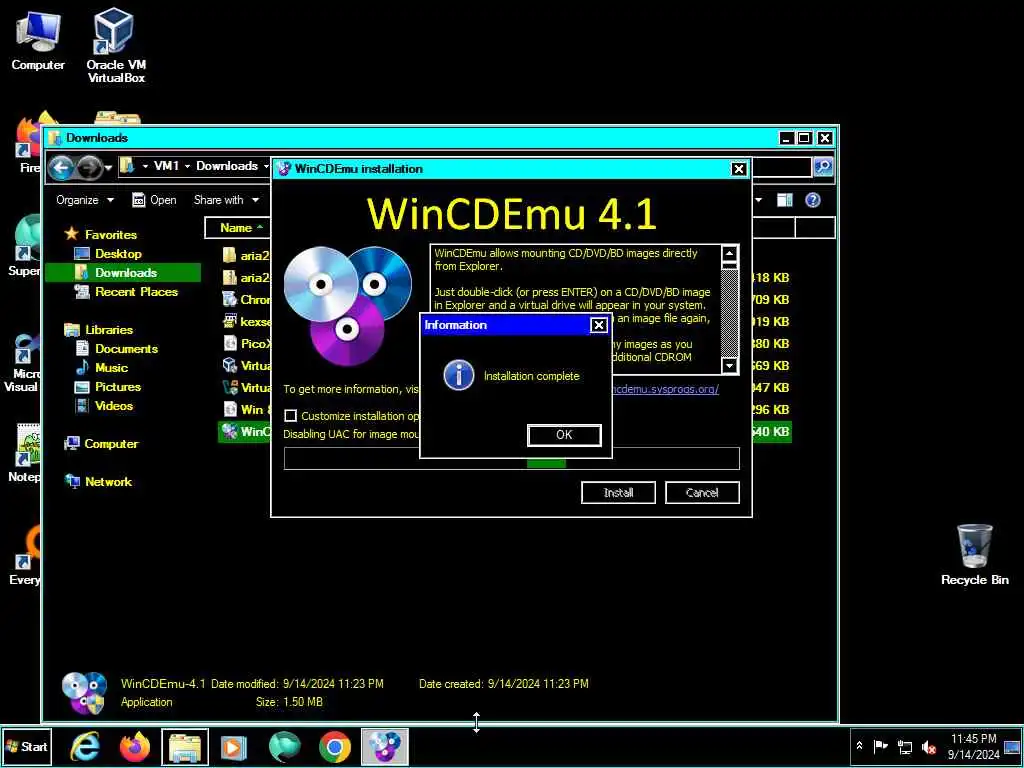The image size is (1024, 768).
Task: Click scroll-up arrow of WinCDEmu description box
Action: [x=729, y=253]
